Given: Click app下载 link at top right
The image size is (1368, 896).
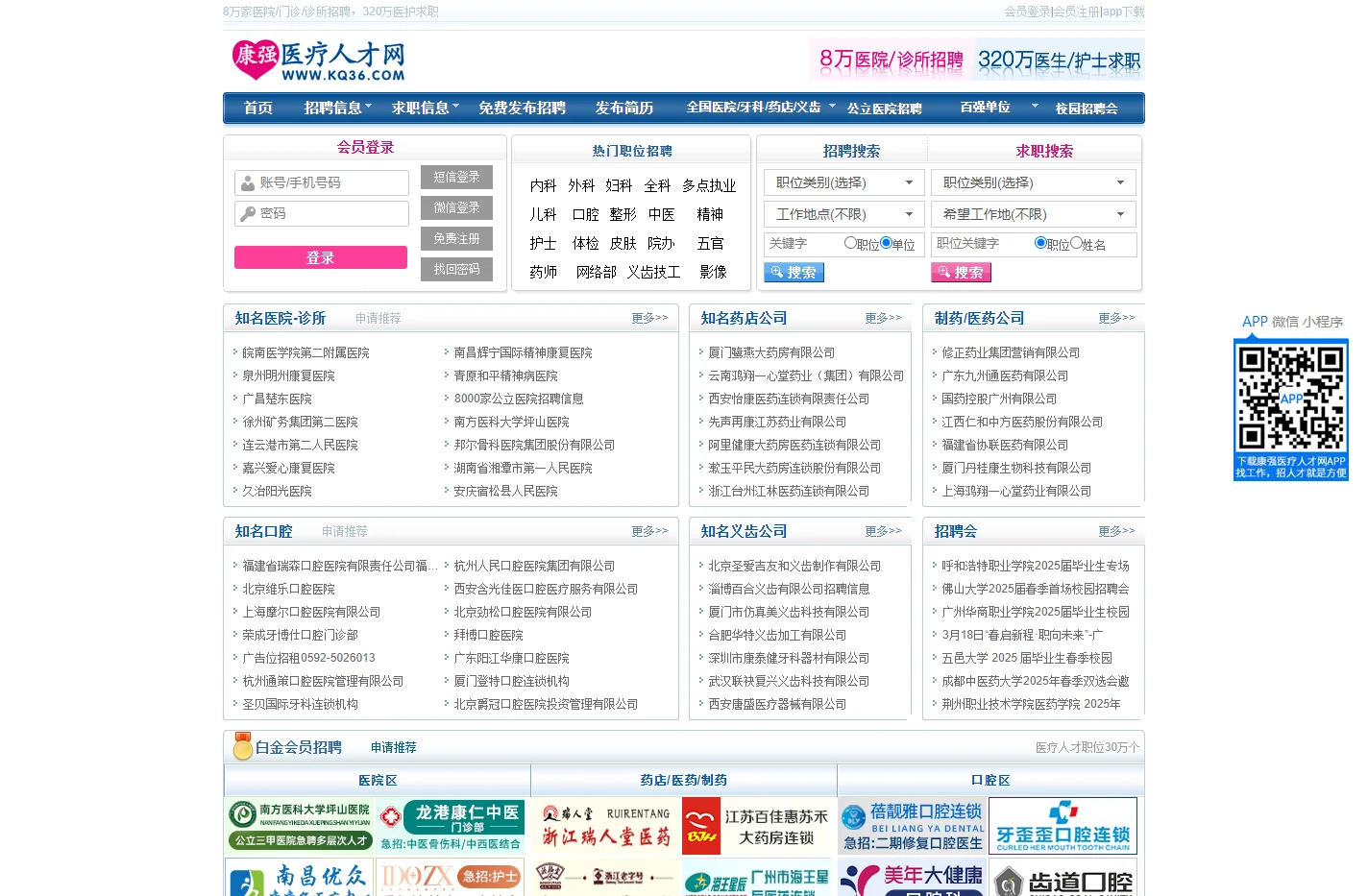Looking at the screenshot, I should tap(1123, 12).
